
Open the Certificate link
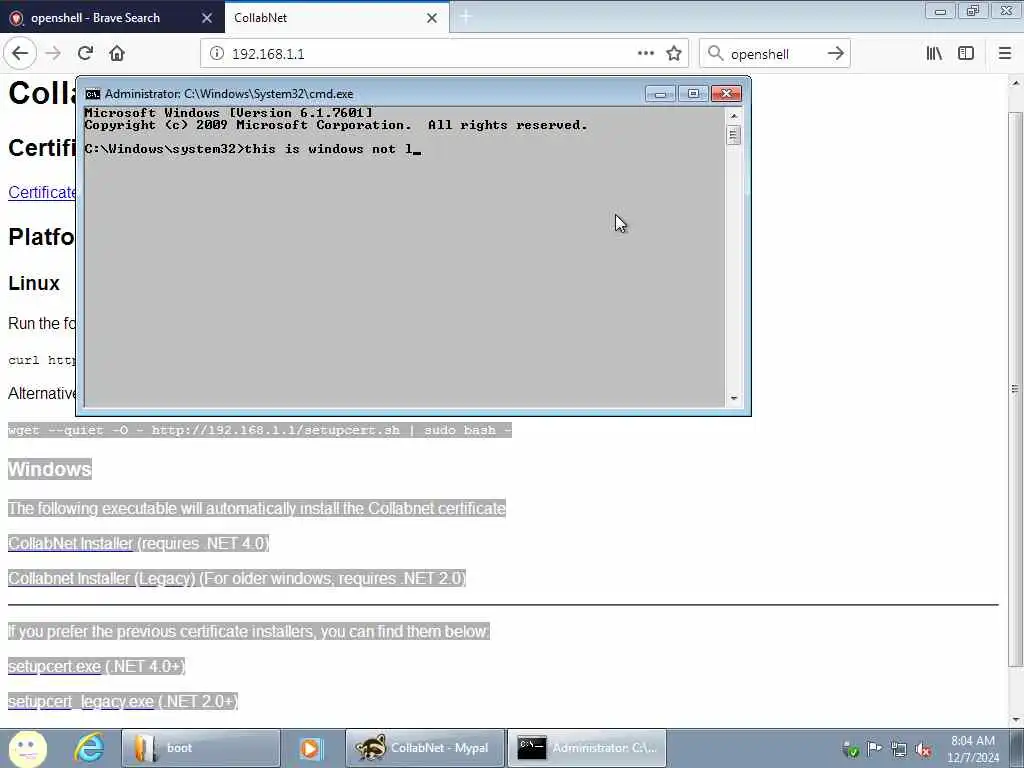click(42, 193)
